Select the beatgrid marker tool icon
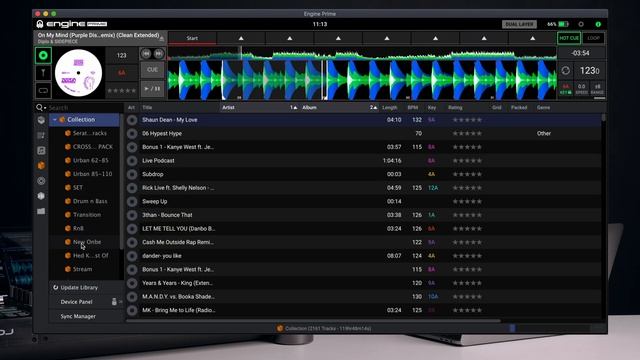Viewport: 640px width, 360px height. pyautogui.click(x=43, y=73)
